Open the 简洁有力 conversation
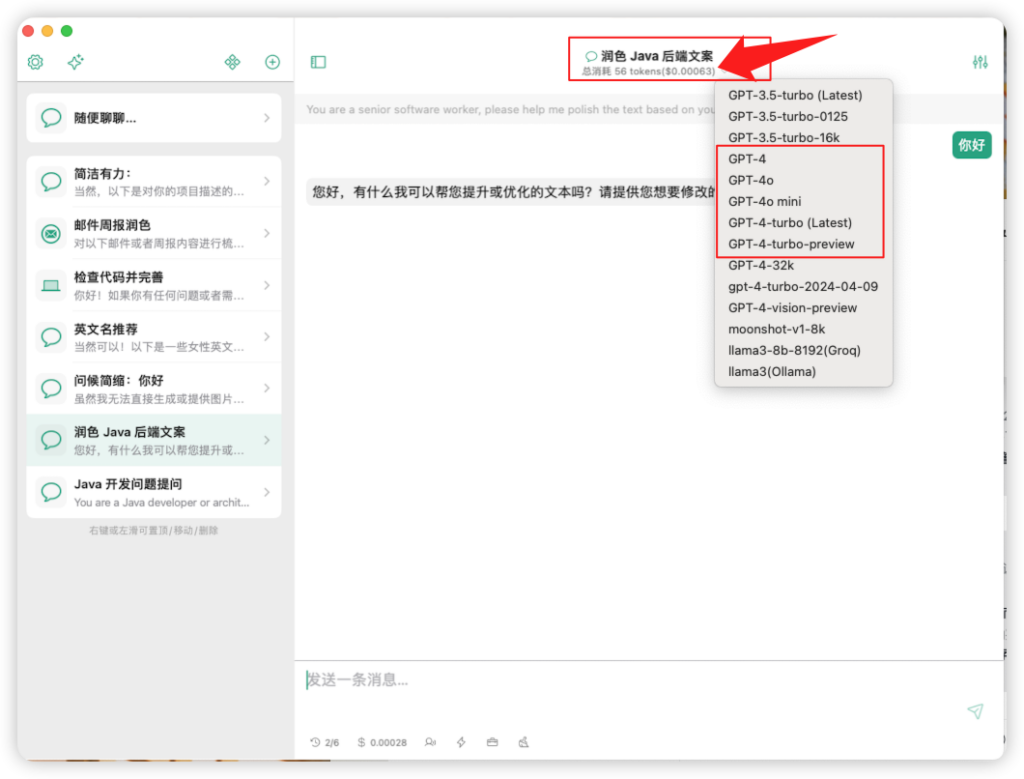1024x779 pixels. 154,182
